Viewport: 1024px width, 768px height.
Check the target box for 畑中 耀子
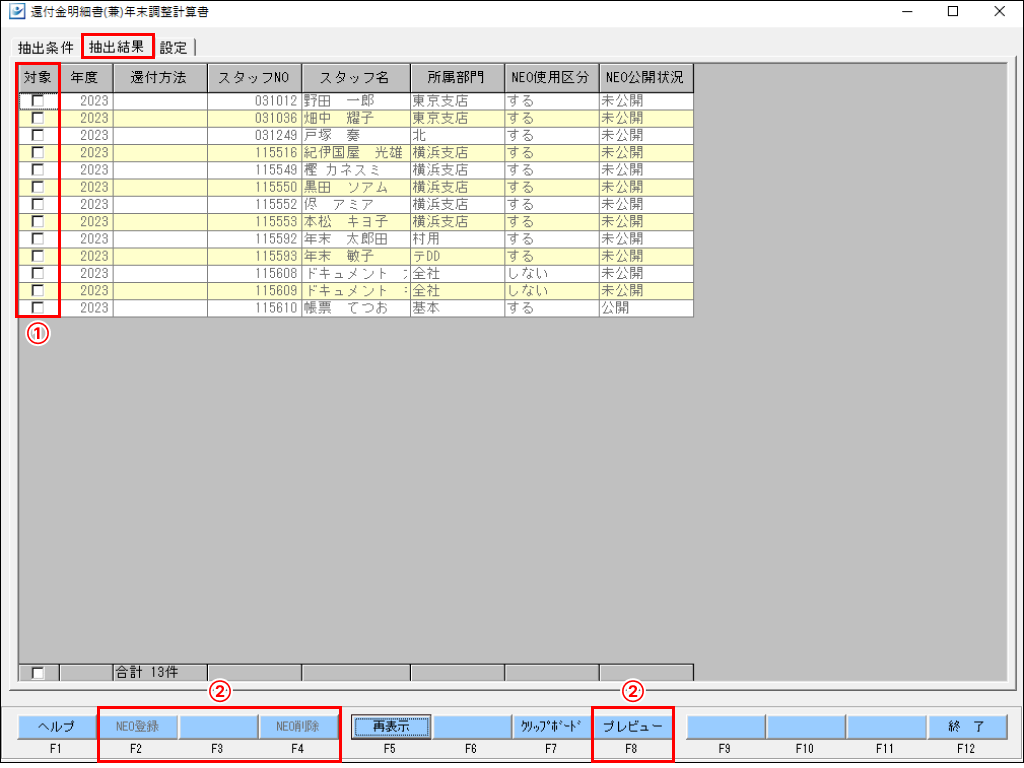(x=39, y=118)
